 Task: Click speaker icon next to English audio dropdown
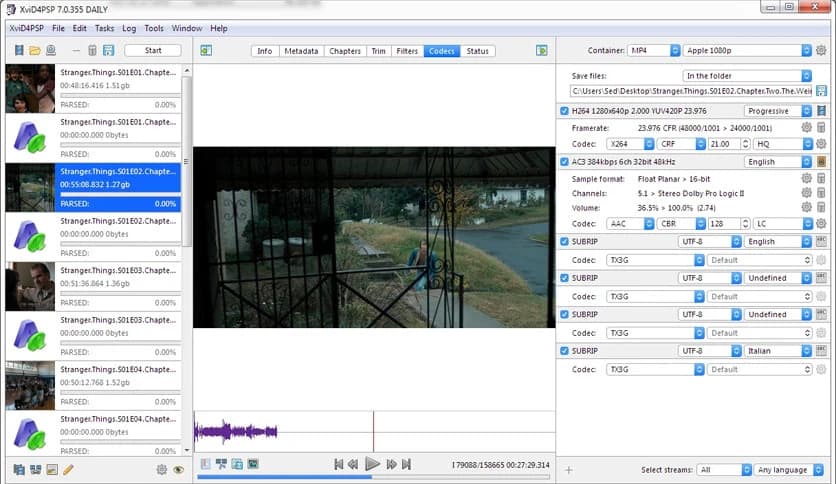tap(821, 162)
